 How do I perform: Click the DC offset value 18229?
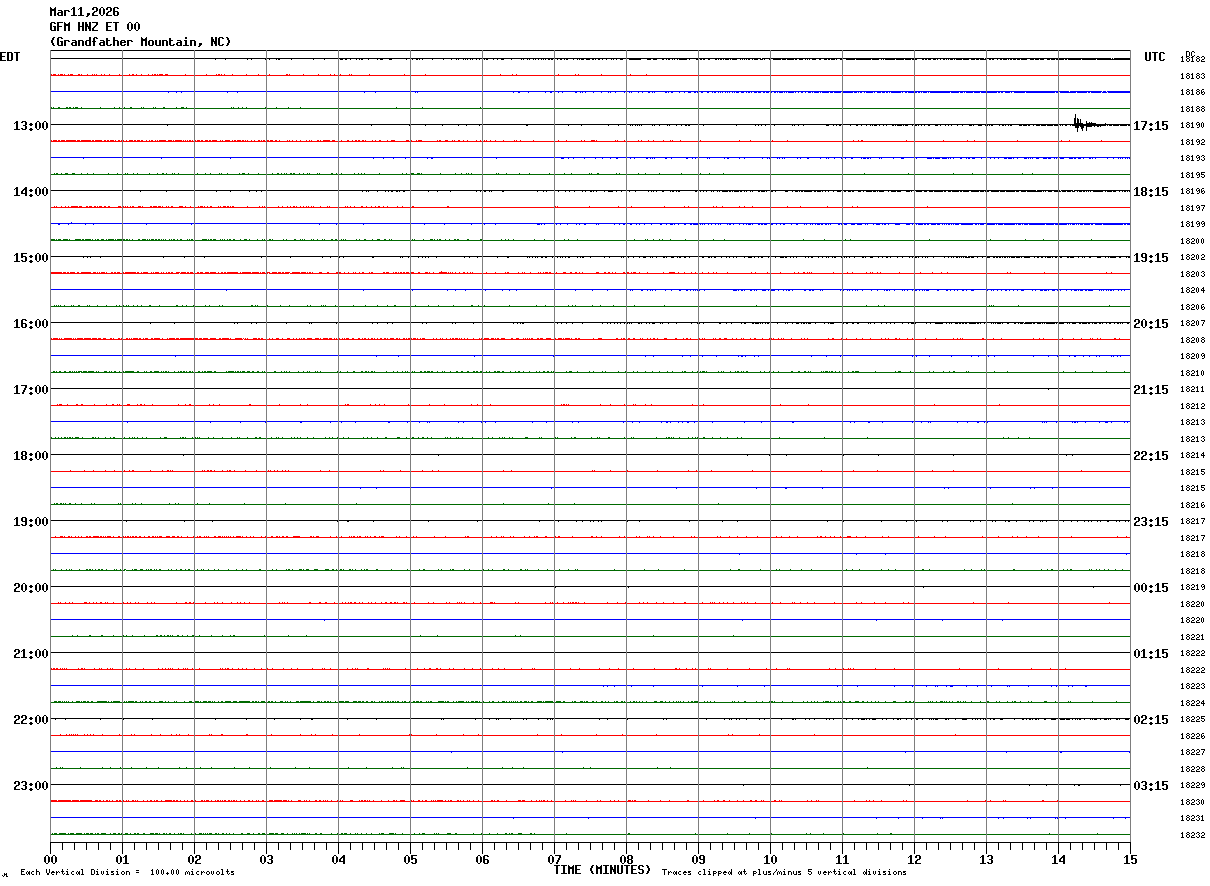coord(1192,786)
